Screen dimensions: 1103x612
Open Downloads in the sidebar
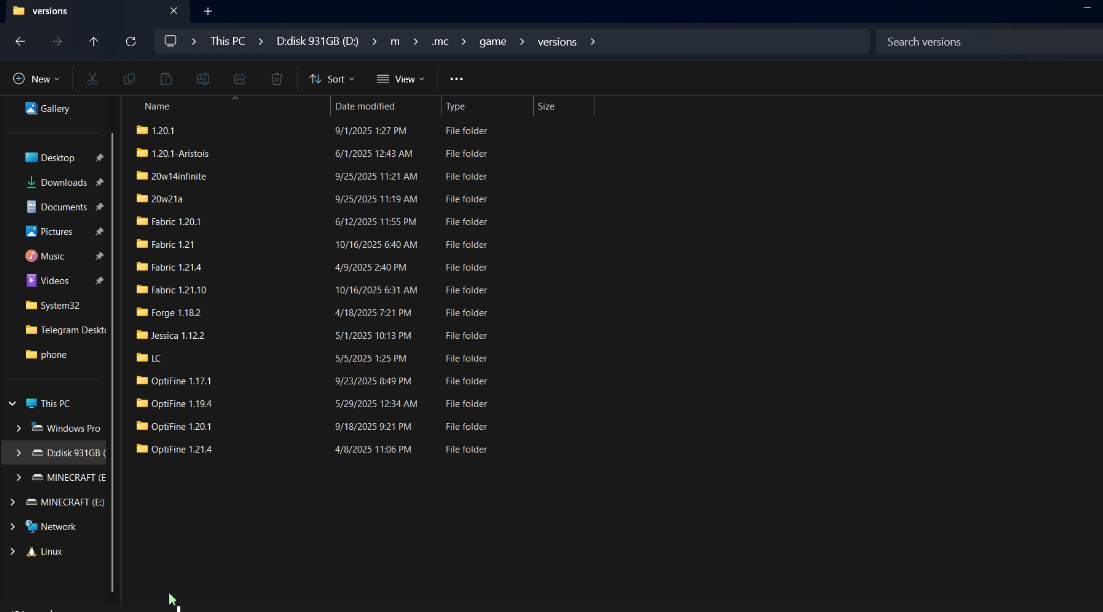point(63,182)
